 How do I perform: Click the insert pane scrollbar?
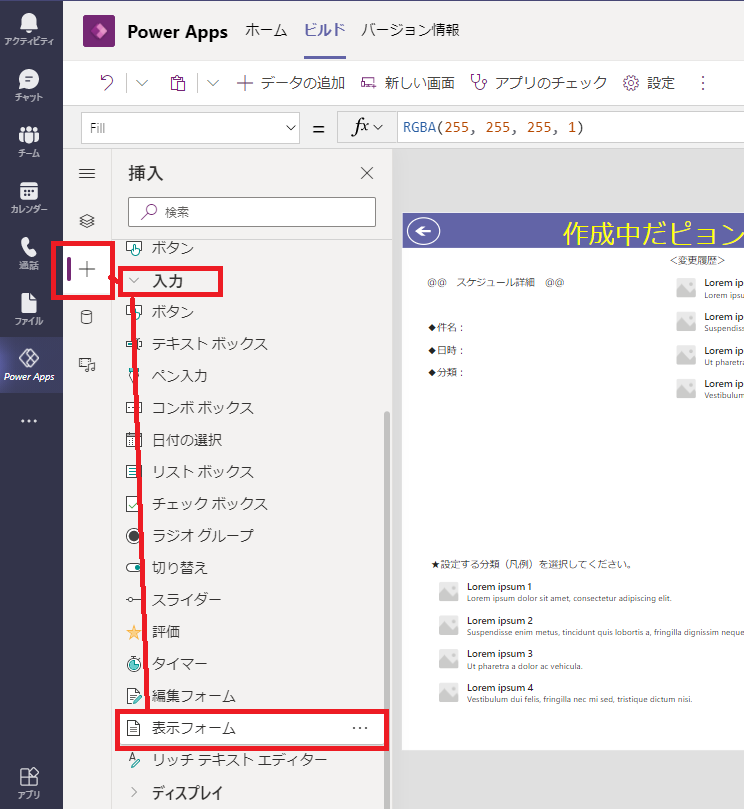tap(386, 610)
